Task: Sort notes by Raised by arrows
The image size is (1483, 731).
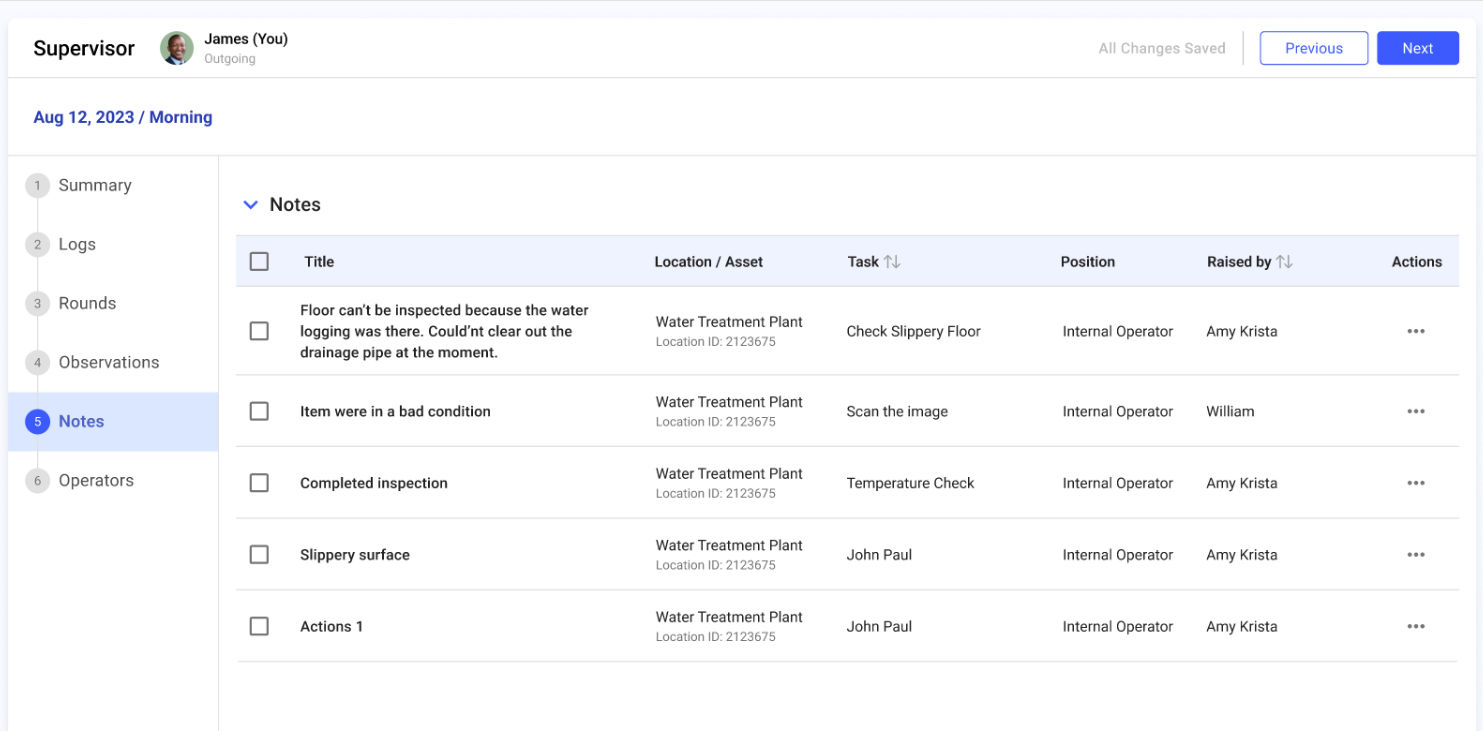Action: point(1284,262)
